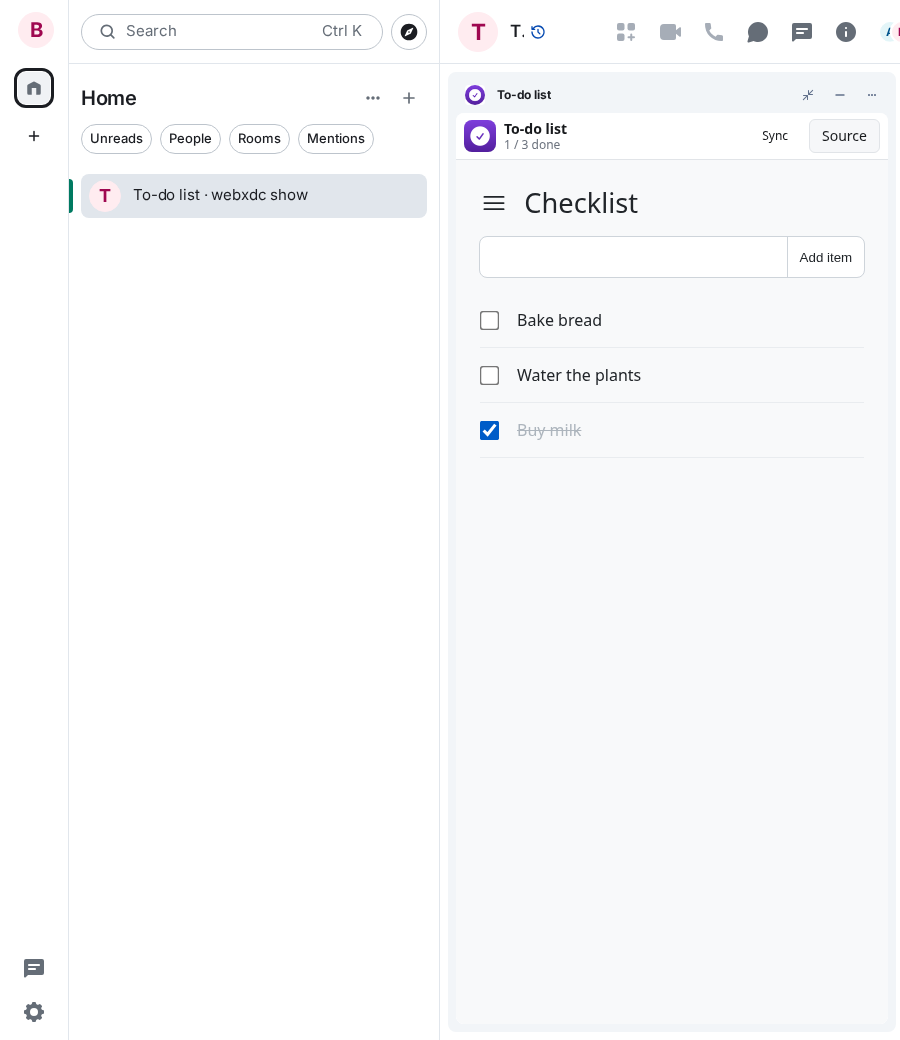
Task: Open settings with the gear icon
Action: pyautogui.click(x=34, y=1012)
